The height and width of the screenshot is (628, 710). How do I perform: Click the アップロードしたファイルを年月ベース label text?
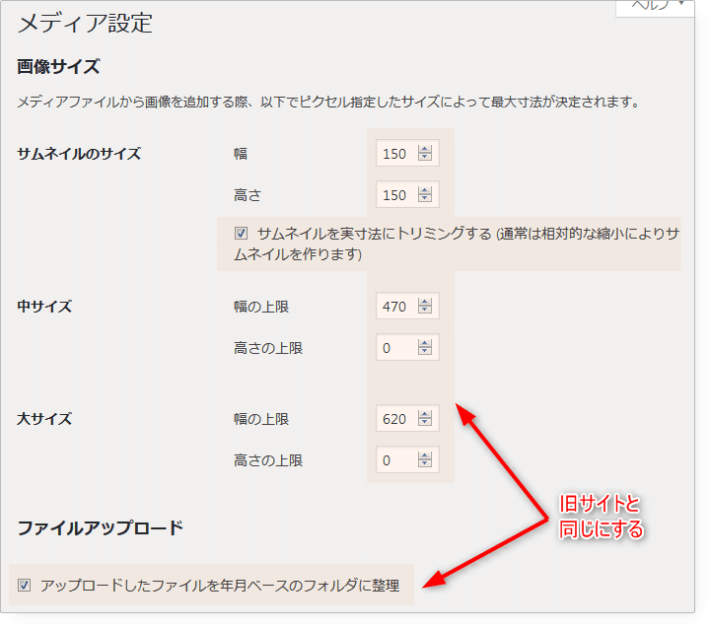pos(220,586)
